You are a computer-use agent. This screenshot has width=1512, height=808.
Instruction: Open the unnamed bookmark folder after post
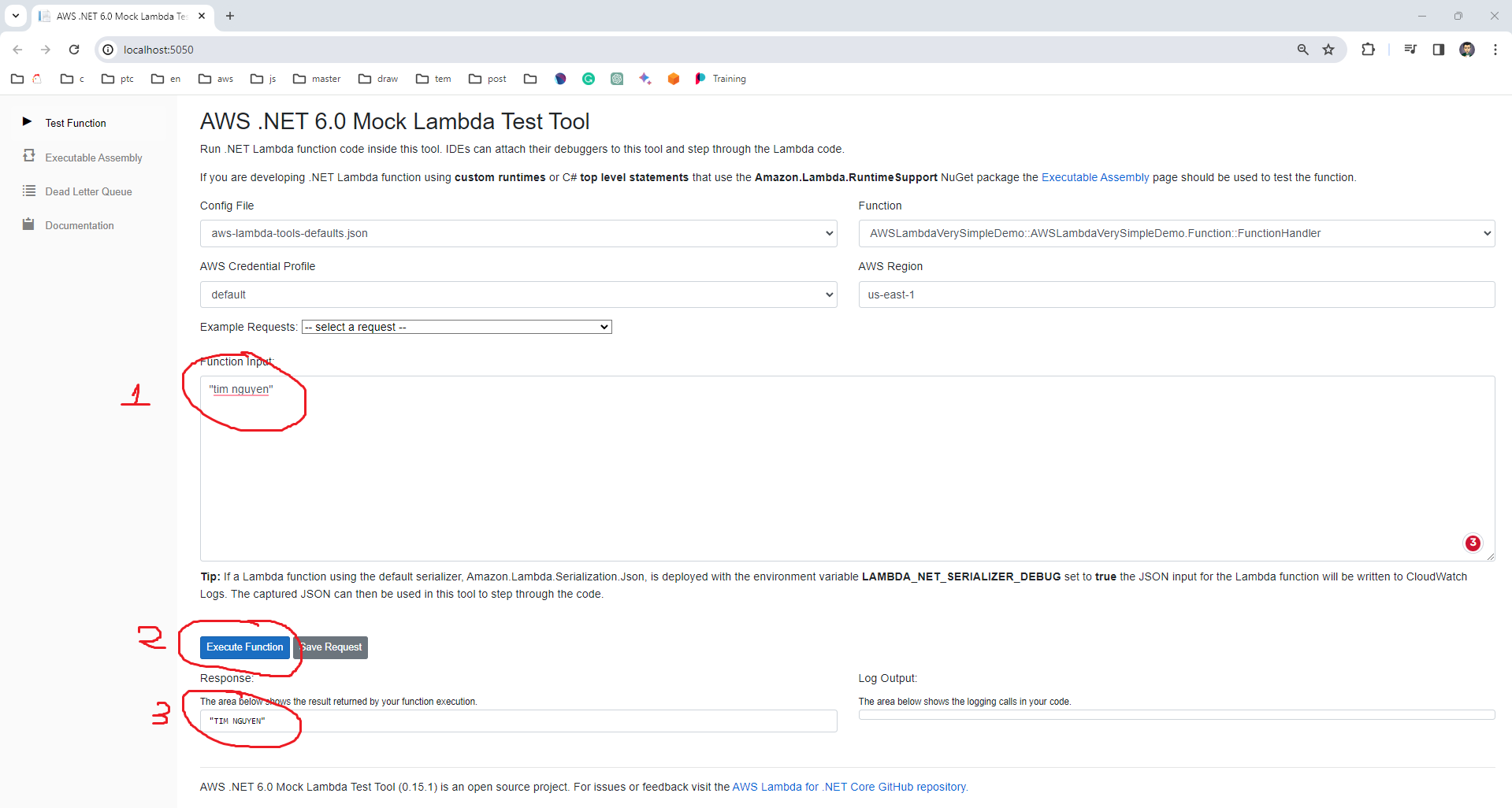[x=530, y=79]
